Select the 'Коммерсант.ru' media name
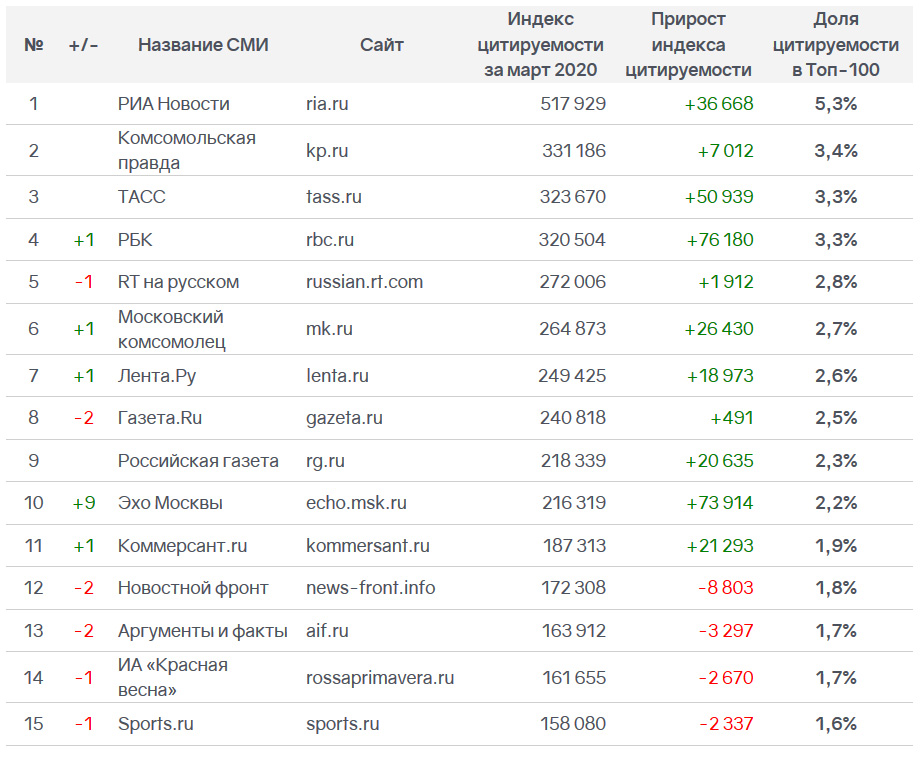Viewport: 924px width, 760px height. pyautogui.click(x=182, y=546)
